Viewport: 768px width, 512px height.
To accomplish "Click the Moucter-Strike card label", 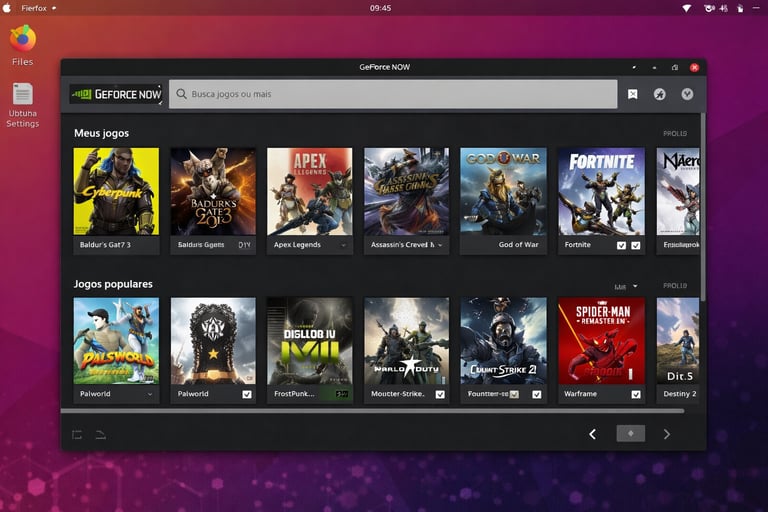I will [398, 394].
